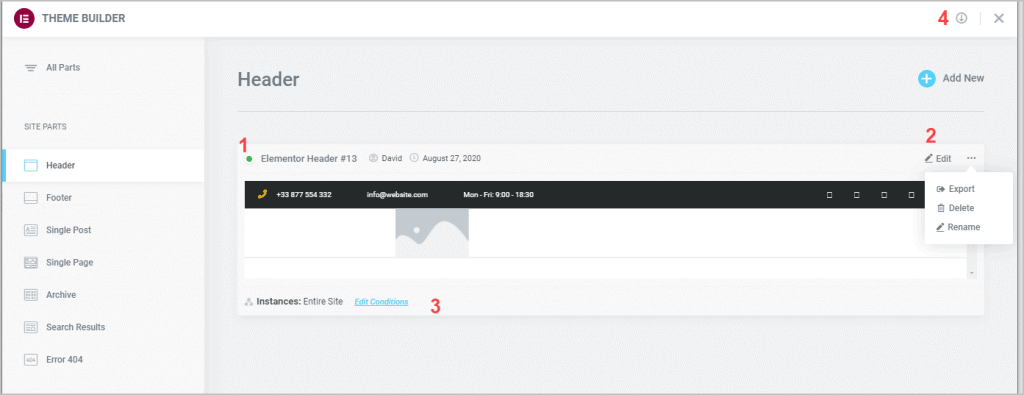
Task: Edit the Elementor Header #13 template
Action: click(x=938, y=159)
